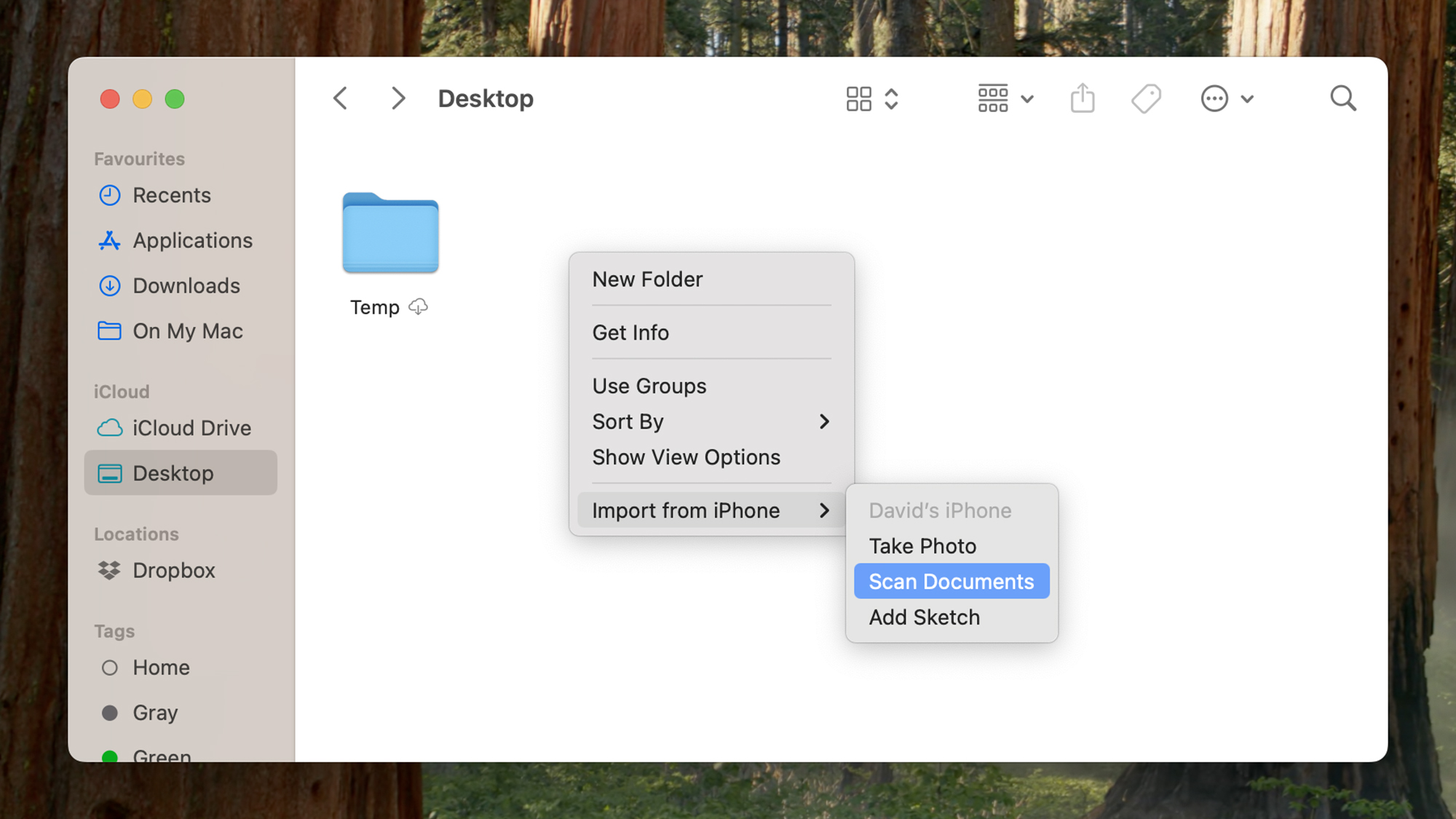Image resolution: width=1456 pixels, height=819 pixels.
Task: Click New Folder in context menu
Action: pos(647,279)
